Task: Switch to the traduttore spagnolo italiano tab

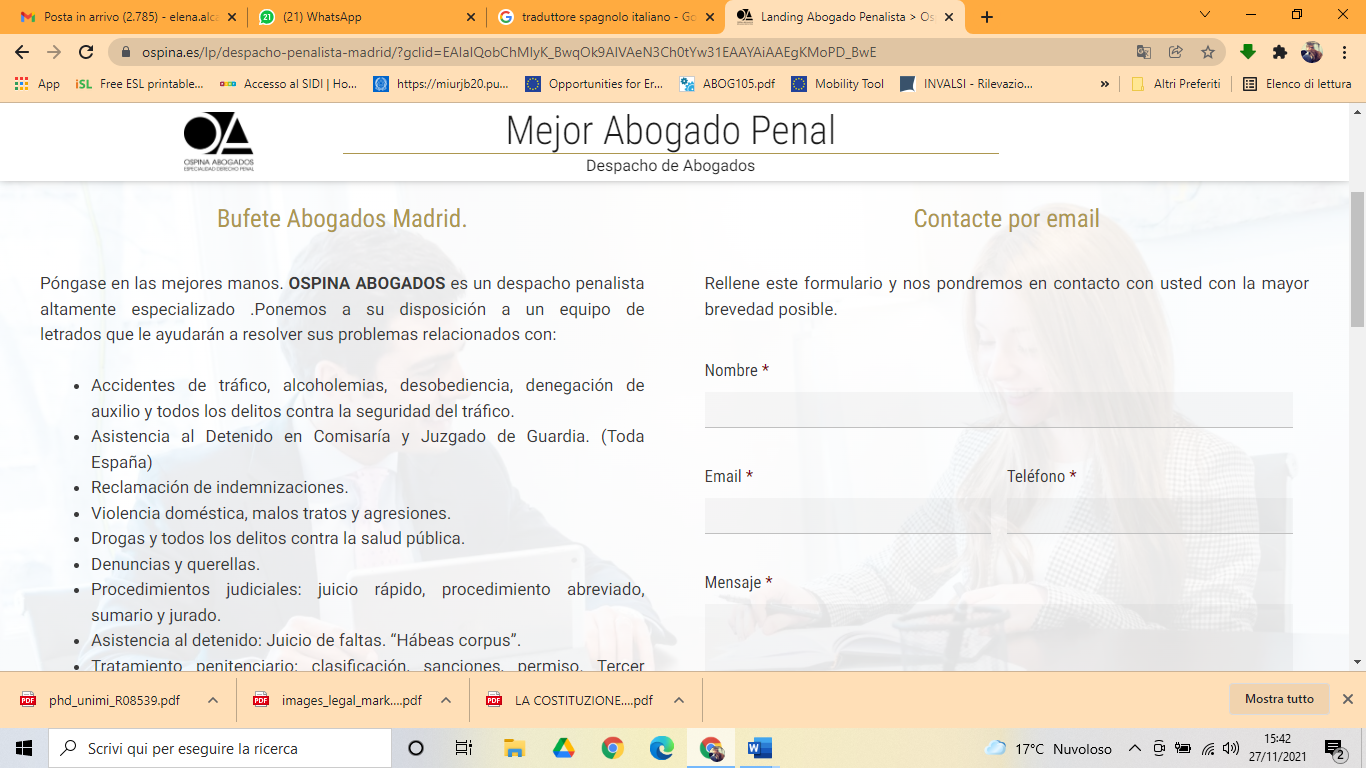Action: [605, 17]
